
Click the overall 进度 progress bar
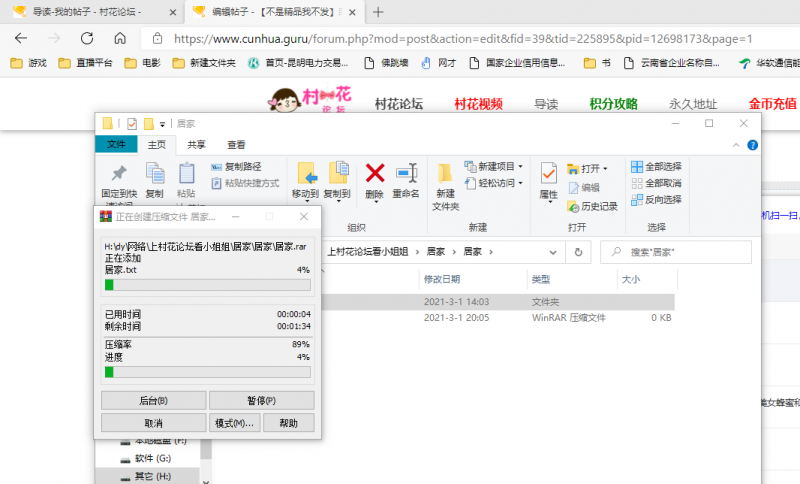coord(208,372)
